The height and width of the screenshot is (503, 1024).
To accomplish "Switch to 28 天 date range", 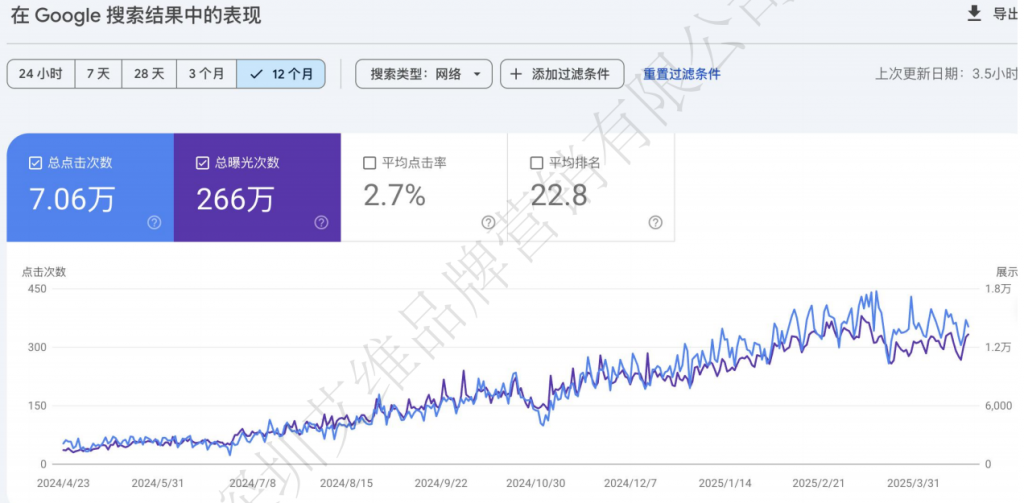I will coord(149,74).
